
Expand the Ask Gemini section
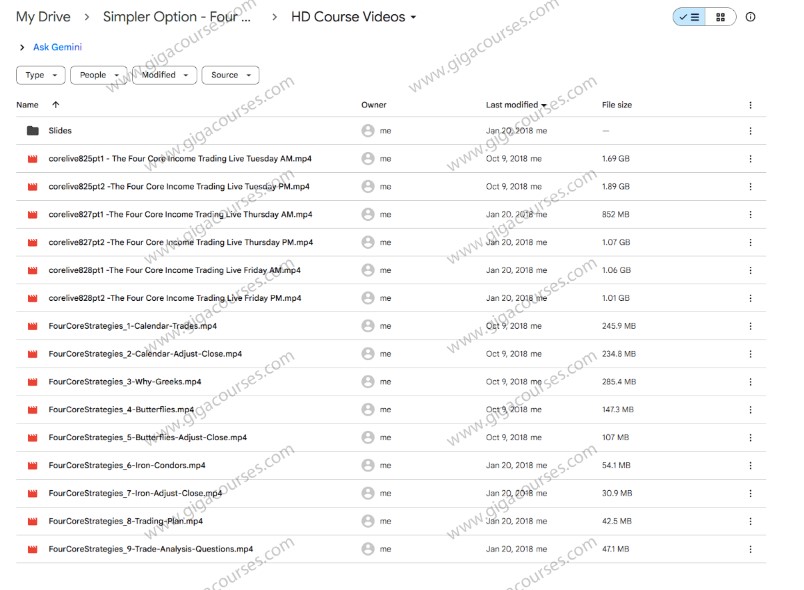pyautogui.click(x=21, y=47)
